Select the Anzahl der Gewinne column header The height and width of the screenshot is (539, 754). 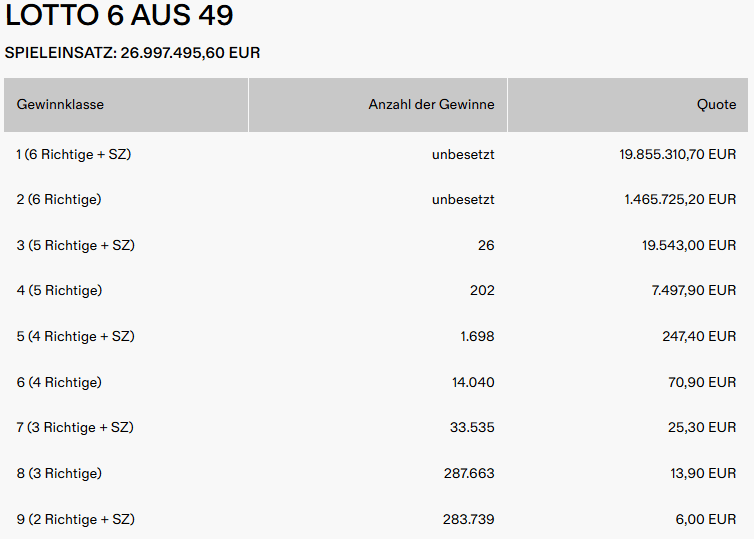[431, 104]
